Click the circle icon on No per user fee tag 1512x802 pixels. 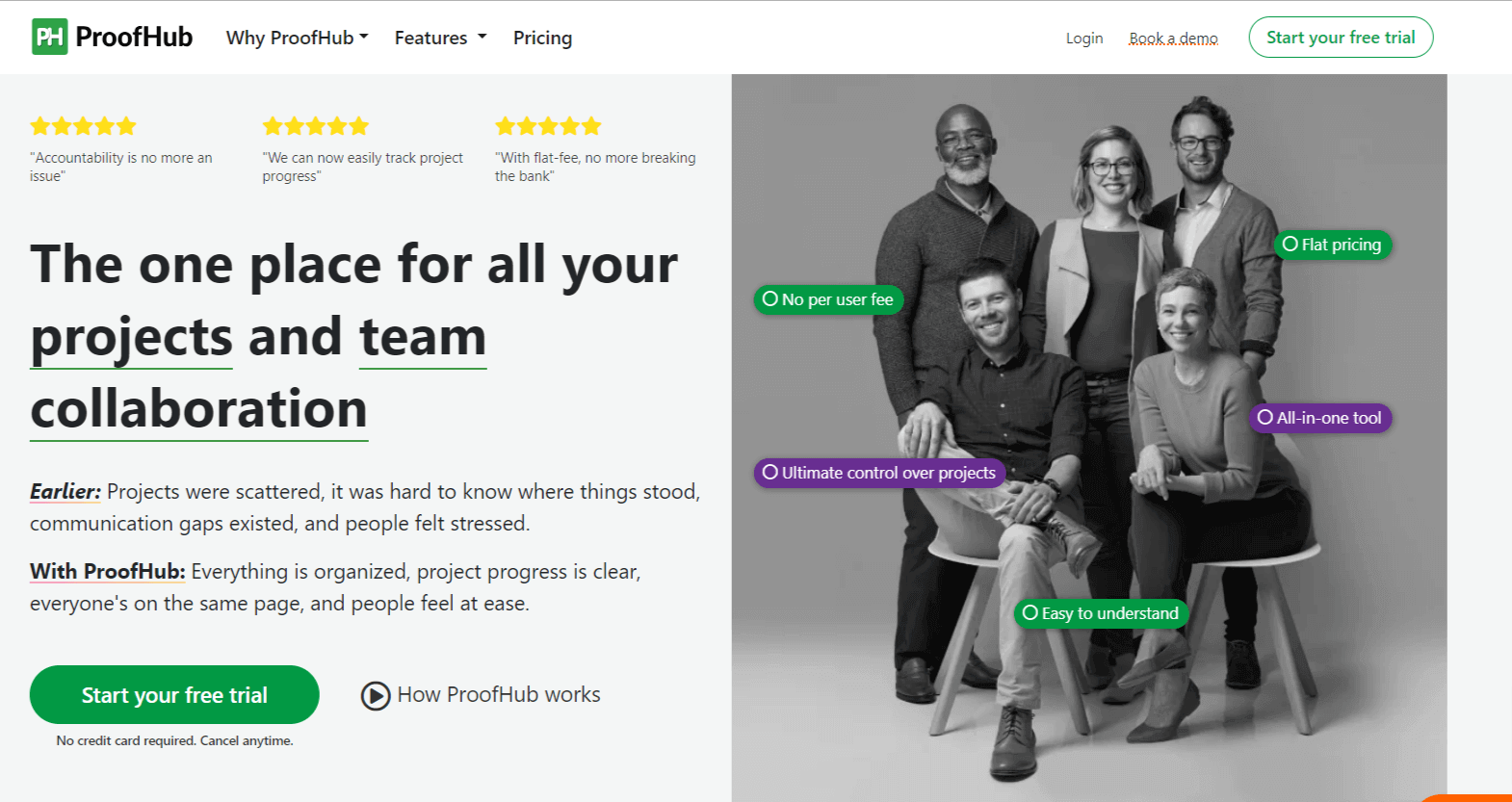pyautogui.click(x=769, y=299)
